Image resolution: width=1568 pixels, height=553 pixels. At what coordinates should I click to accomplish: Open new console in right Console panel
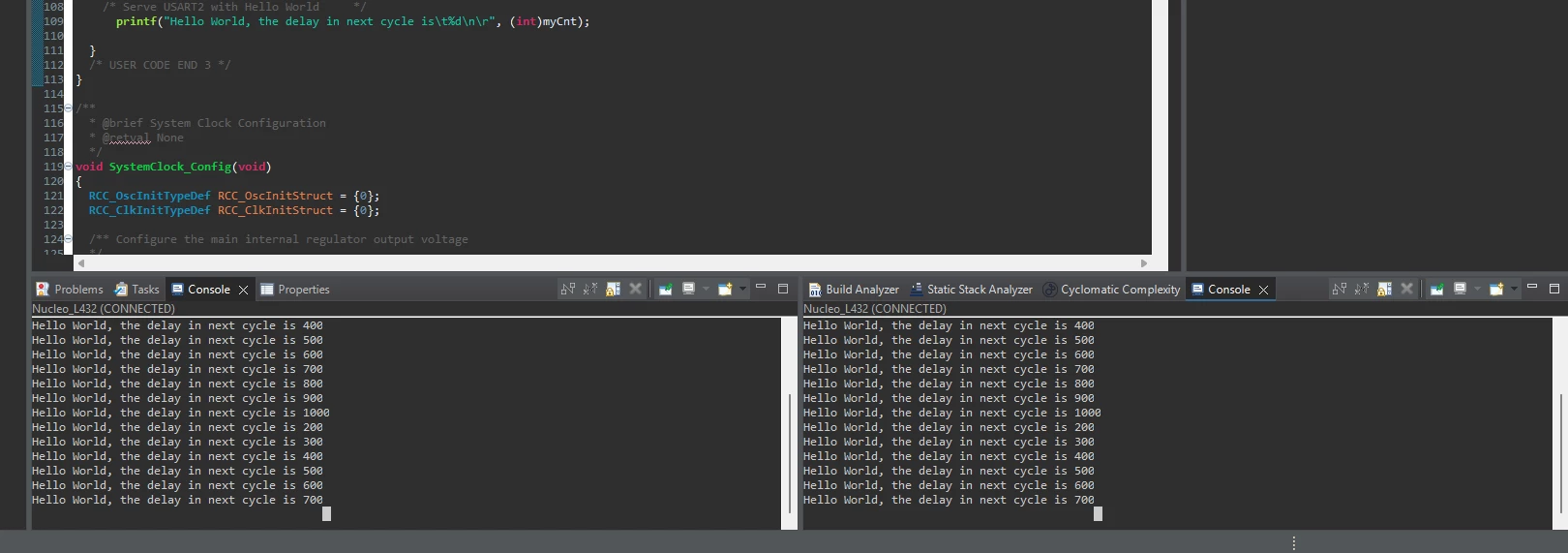coord(1496,289)
